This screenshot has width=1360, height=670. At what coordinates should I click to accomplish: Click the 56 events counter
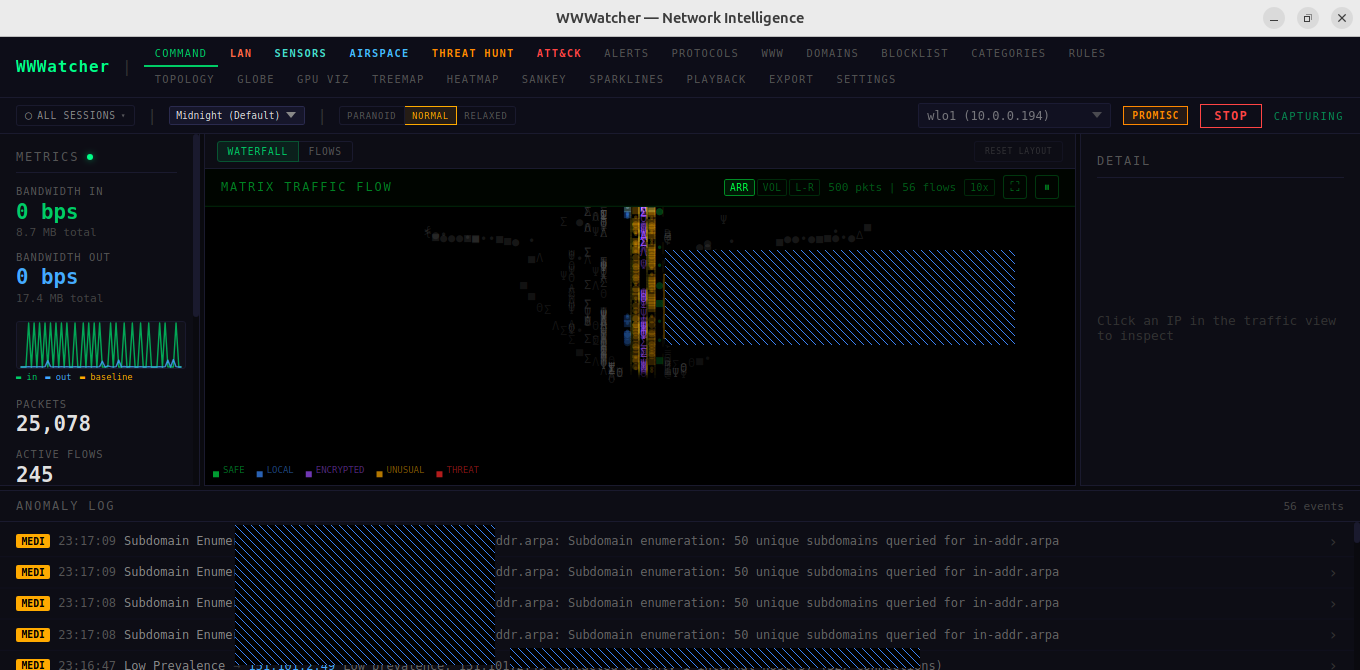pos(1313,507)
